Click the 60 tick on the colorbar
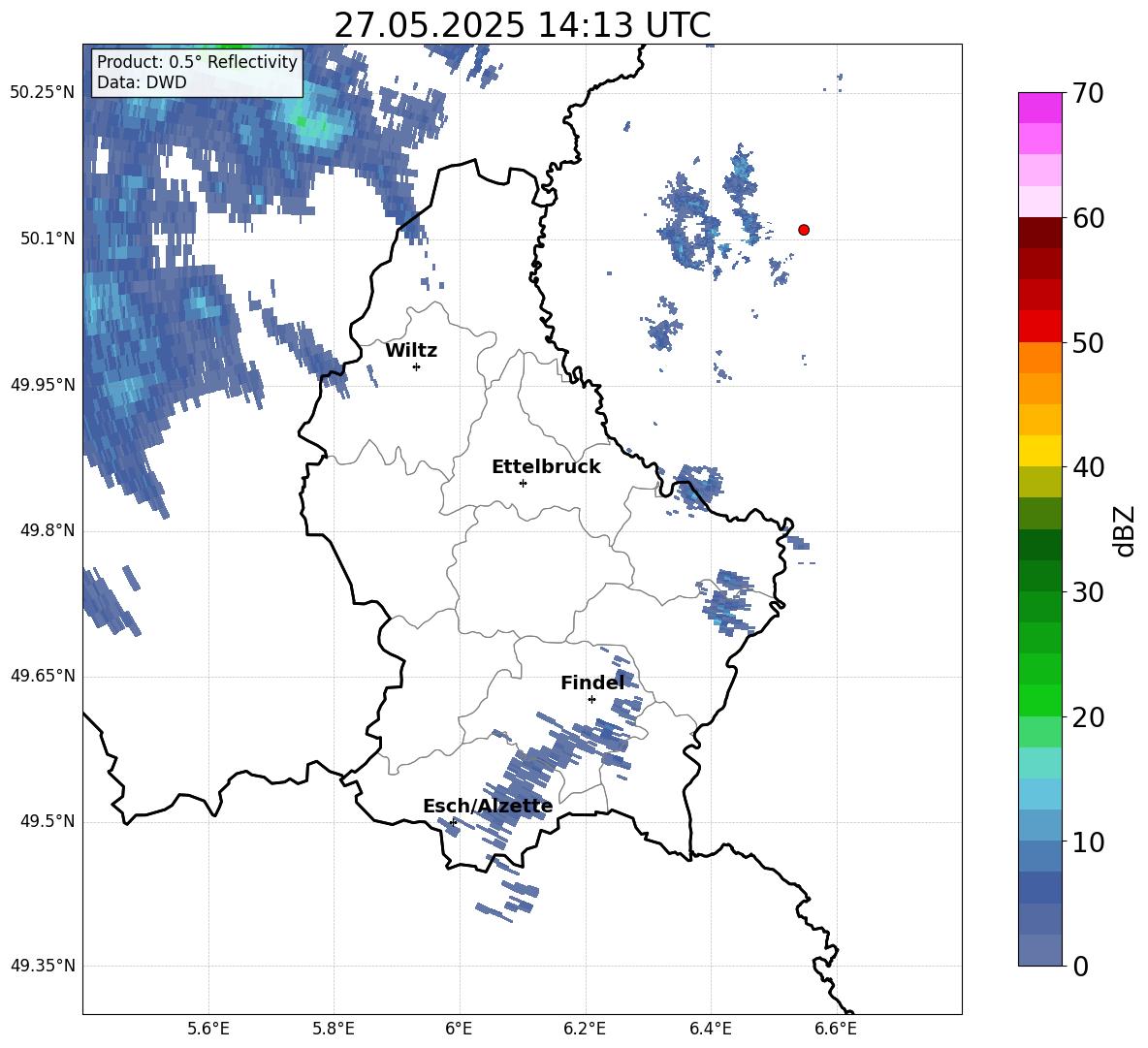 [1088, 218]
